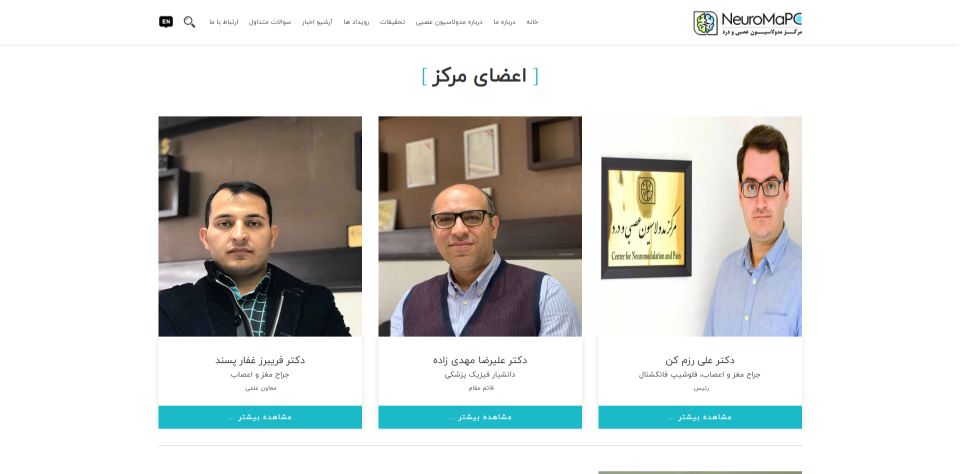960x474 pixels.
Task: Select تحقیقات in navigation bar
Action: coord(392,22)
